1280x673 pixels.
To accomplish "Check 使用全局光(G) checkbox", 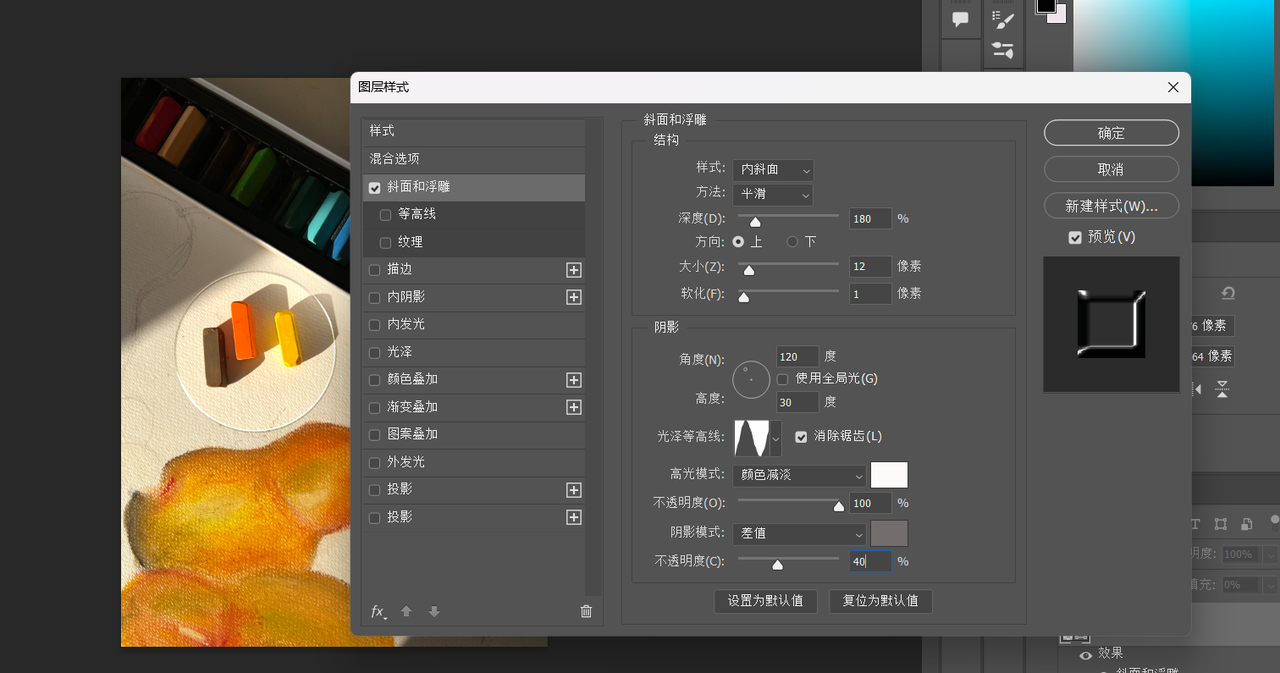I will (x=783, y=379).
